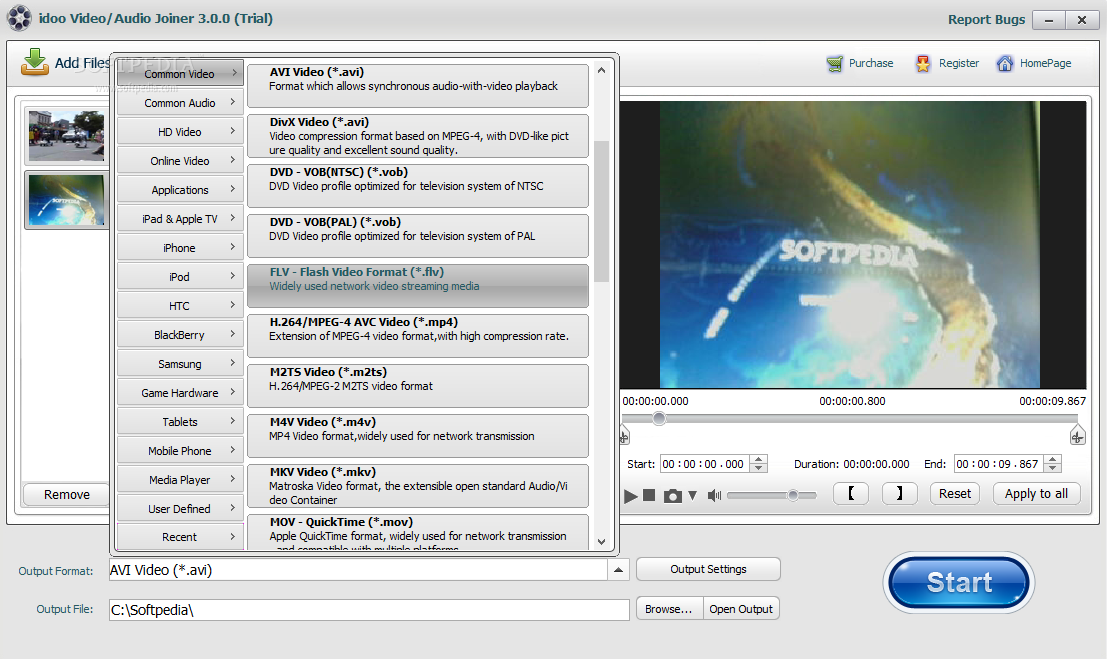Open the Online Video category
The height and width of the screenshot is (659, 1107).
click(180, 160)
